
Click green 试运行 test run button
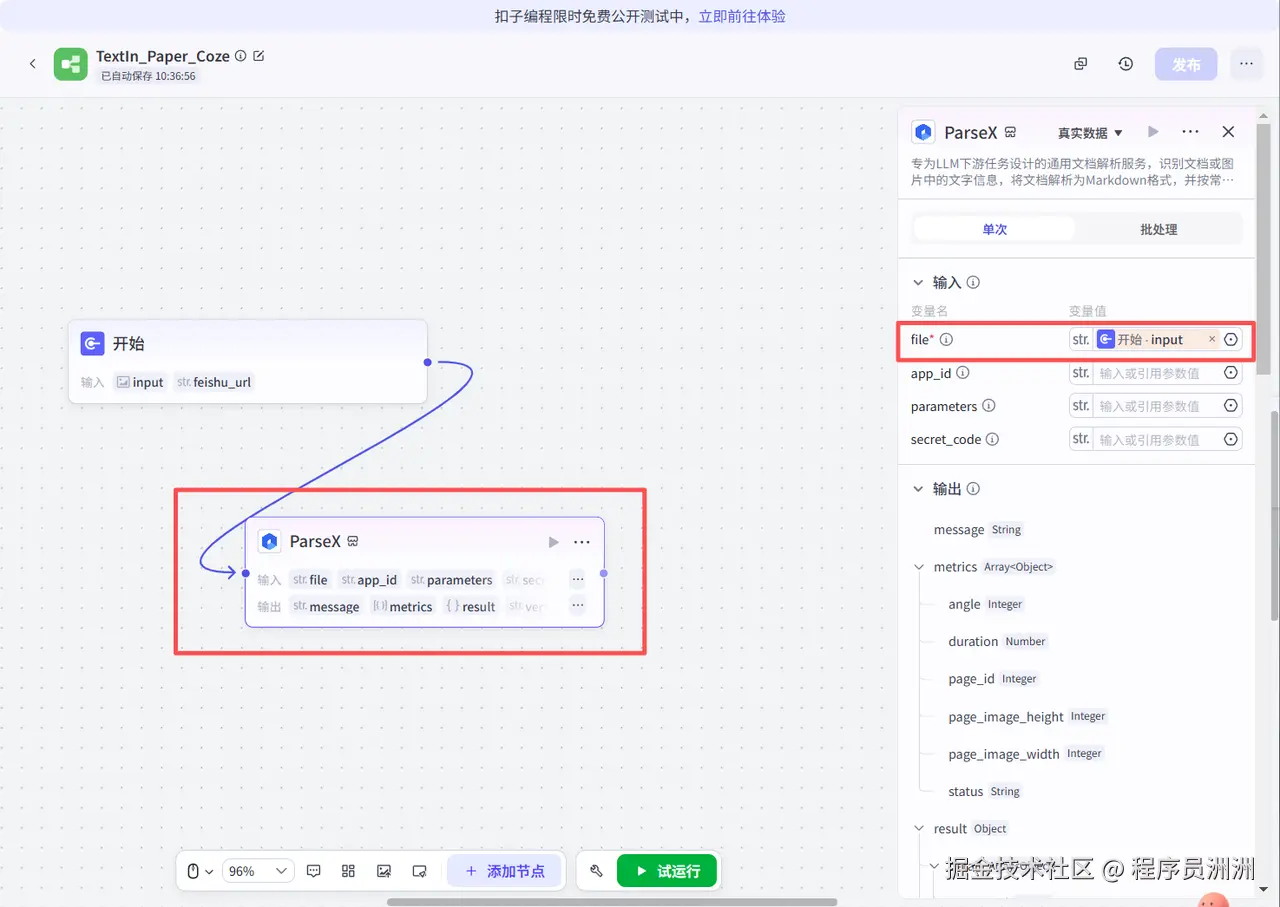pos(666,871)
